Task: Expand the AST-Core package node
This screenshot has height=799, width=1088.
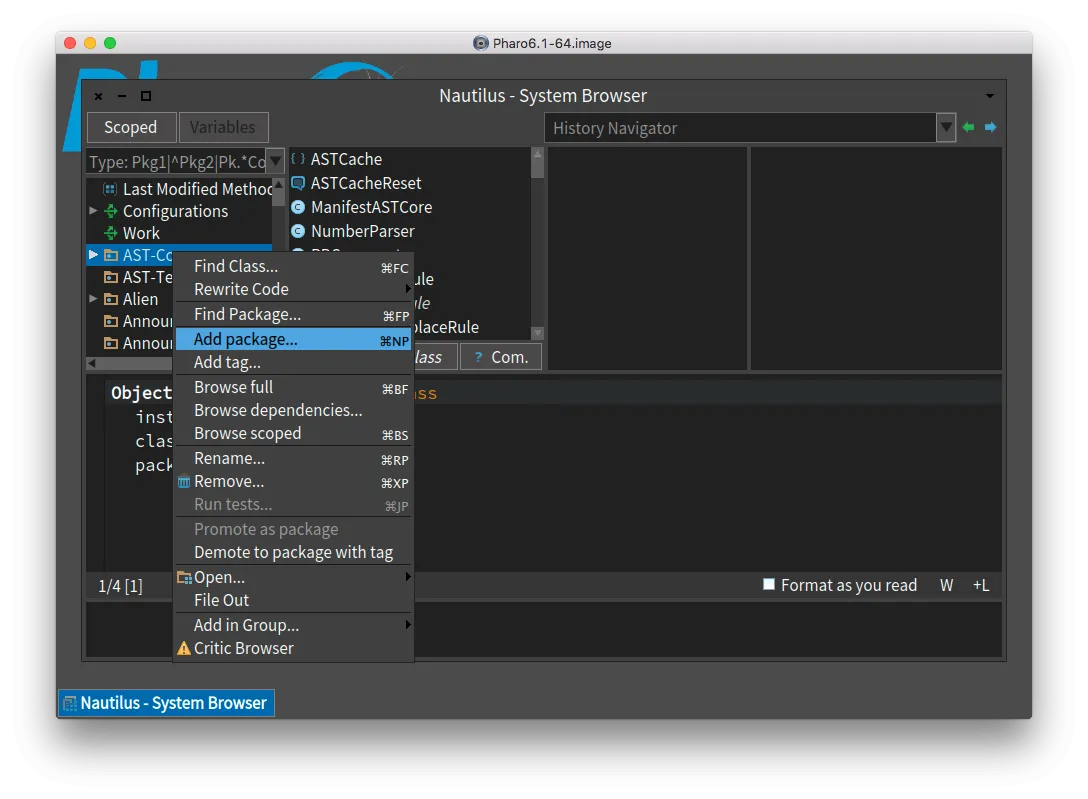Action: [93, 255]
